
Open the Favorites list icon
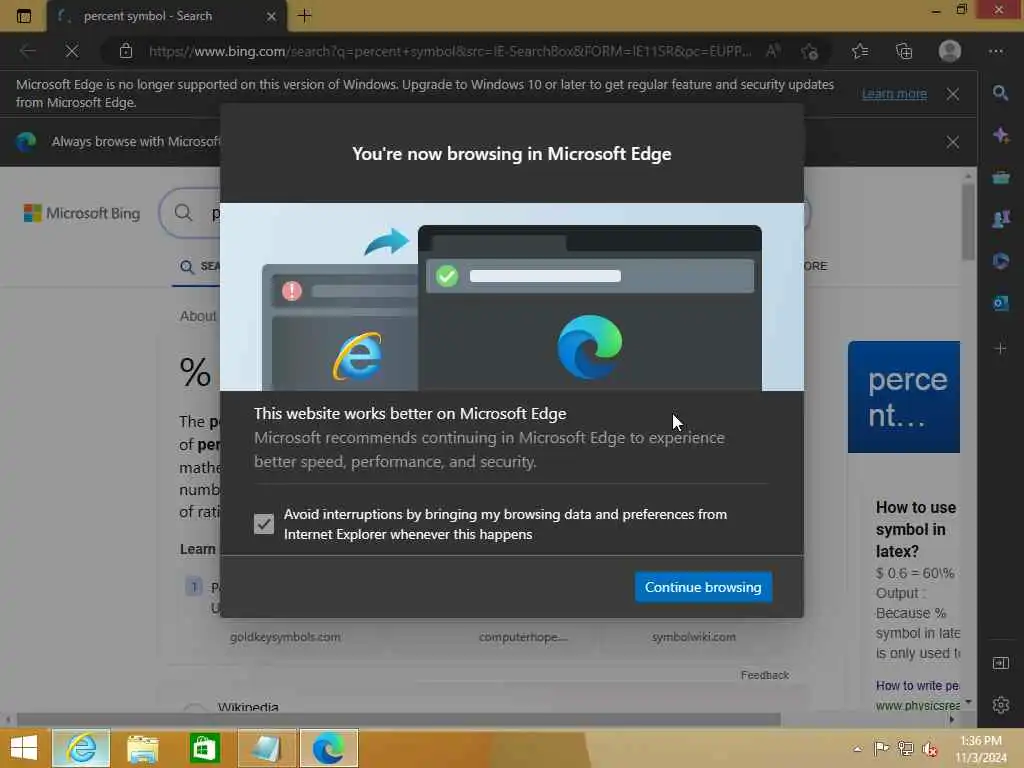860,51
